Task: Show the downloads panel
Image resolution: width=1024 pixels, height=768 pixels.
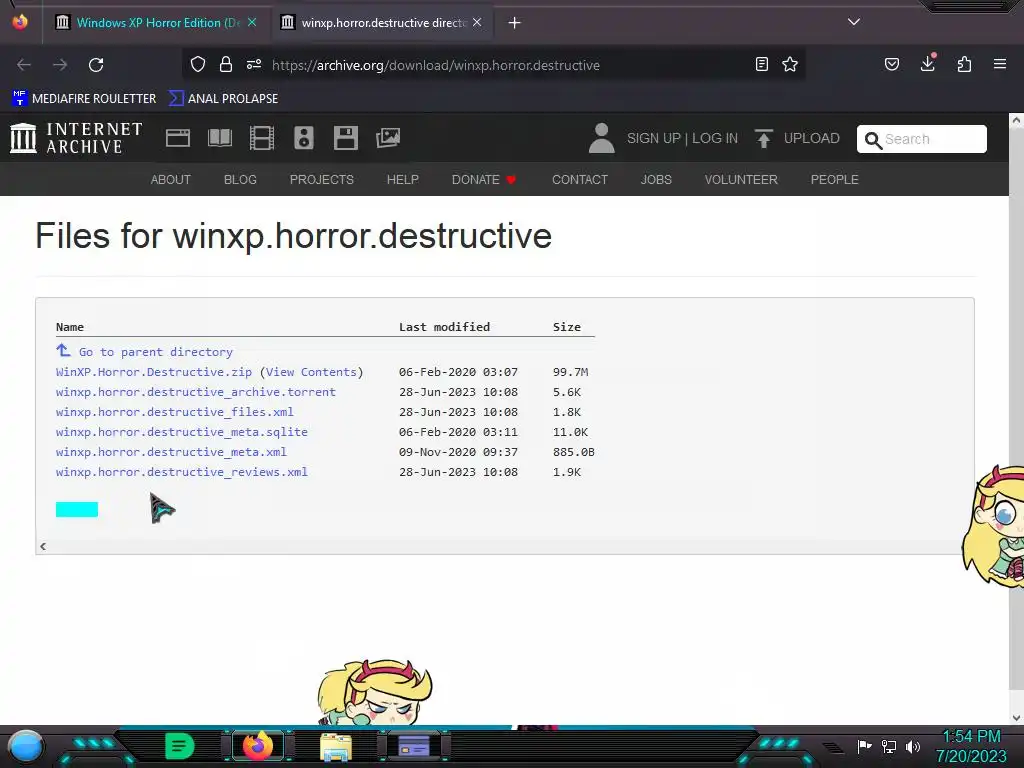Action: (x=928, y=63)
